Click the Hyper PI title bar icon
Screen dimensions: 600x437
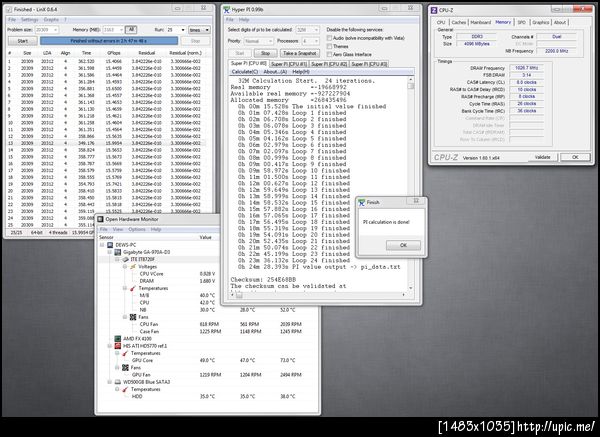click(x=227, y=9)
